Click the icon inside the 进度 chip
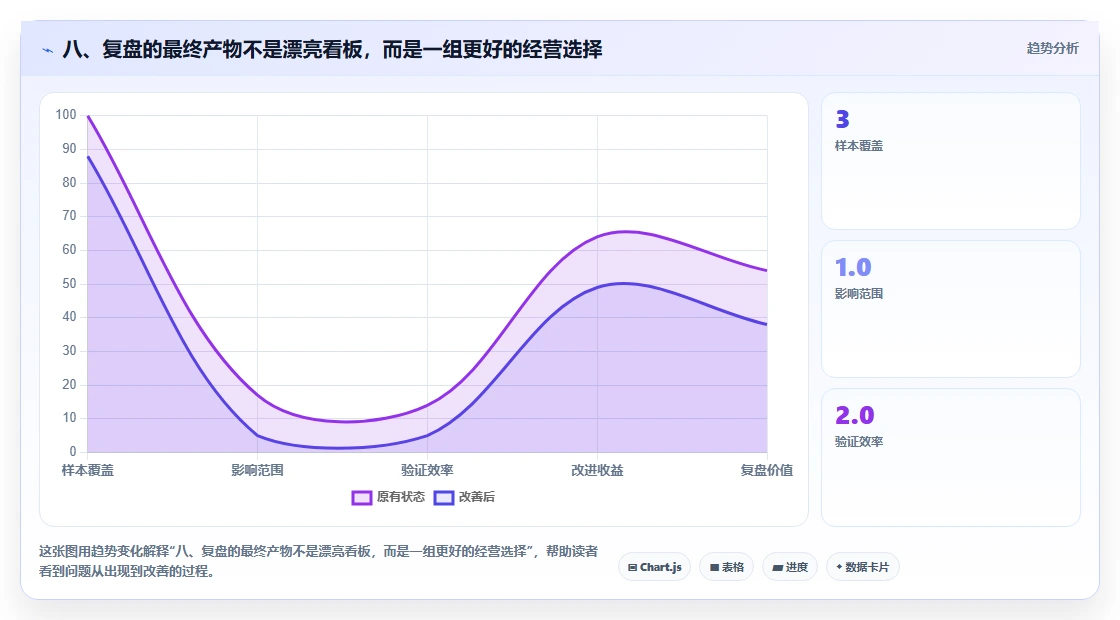Screen dimensions: 1120x620 (x=778, y=568)
